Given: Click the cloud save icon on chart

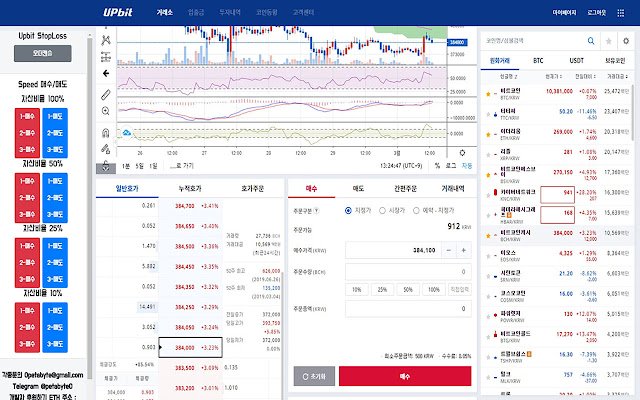Looking at the screenshot, I should click(x=127, y=133).
